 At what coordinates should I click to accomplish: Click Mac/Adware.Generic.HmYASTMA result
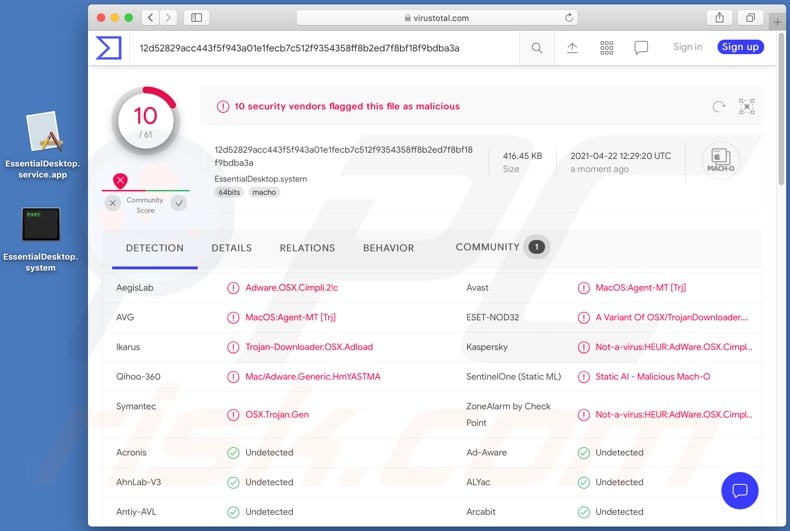coord(313,376)
